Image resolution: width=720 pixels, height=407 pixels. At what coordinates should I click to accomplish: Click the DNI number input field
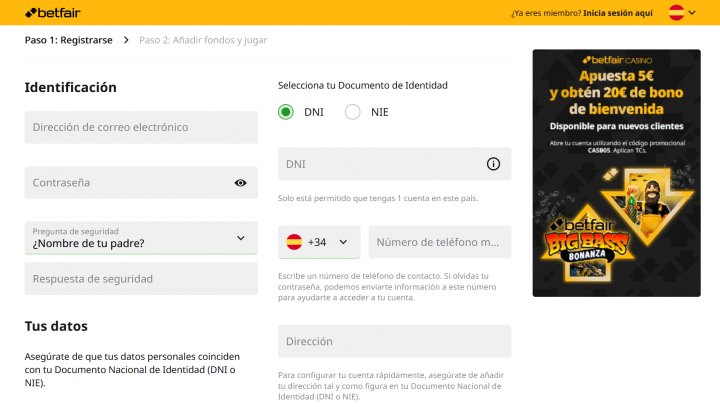point(394,164)
